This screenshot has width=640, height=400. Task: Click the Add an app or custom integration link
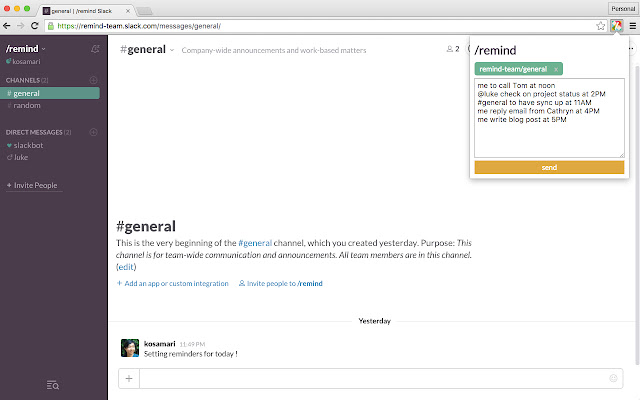[172, 284]
